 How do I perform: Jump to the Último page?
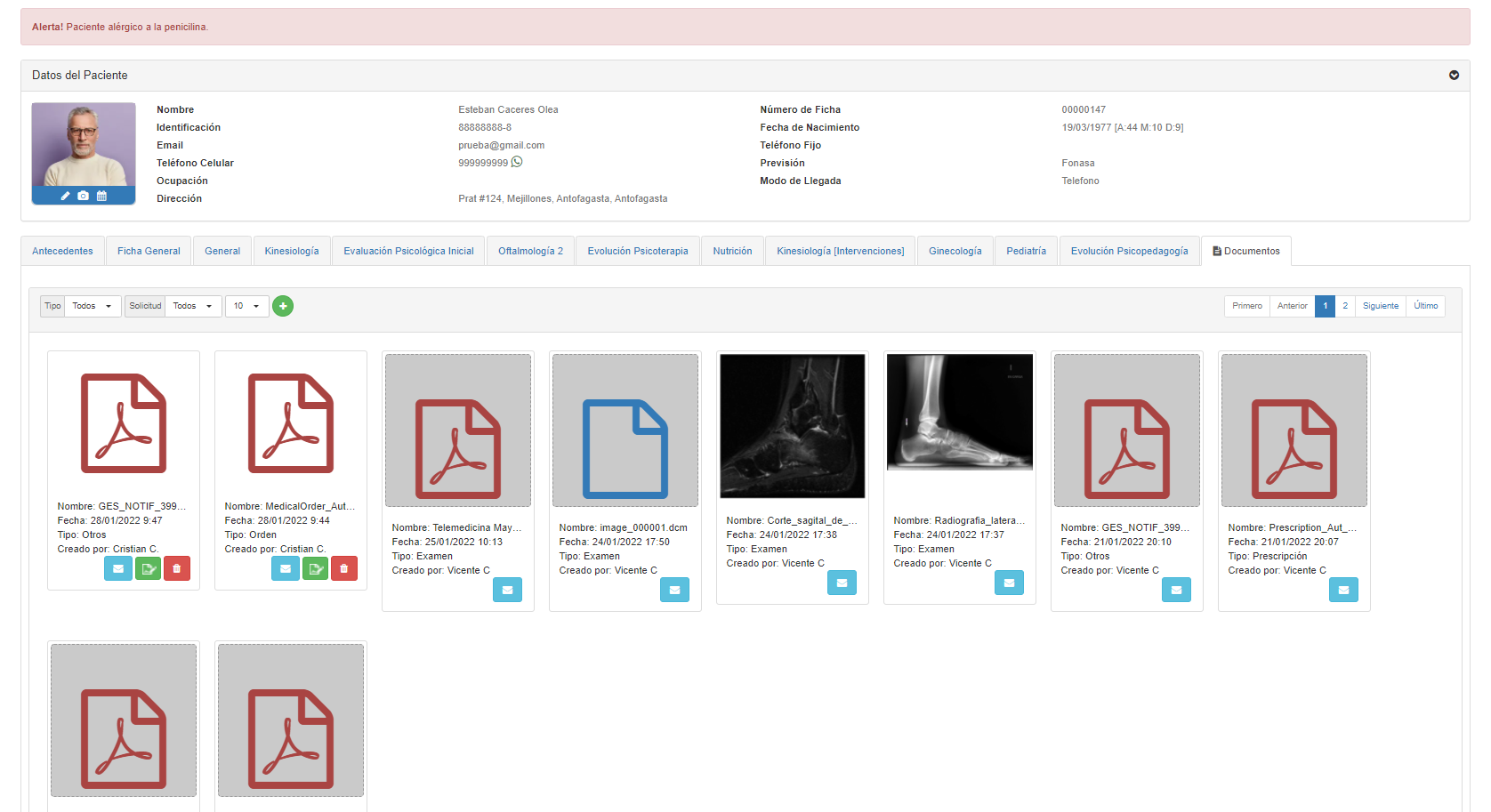pos(1425,306)
